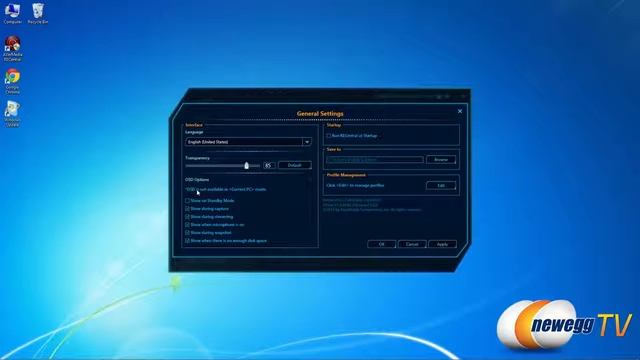Reset transparency with the Default button
Image resolution: width=640 pixels, height=360 pixels.
(295, 165)
